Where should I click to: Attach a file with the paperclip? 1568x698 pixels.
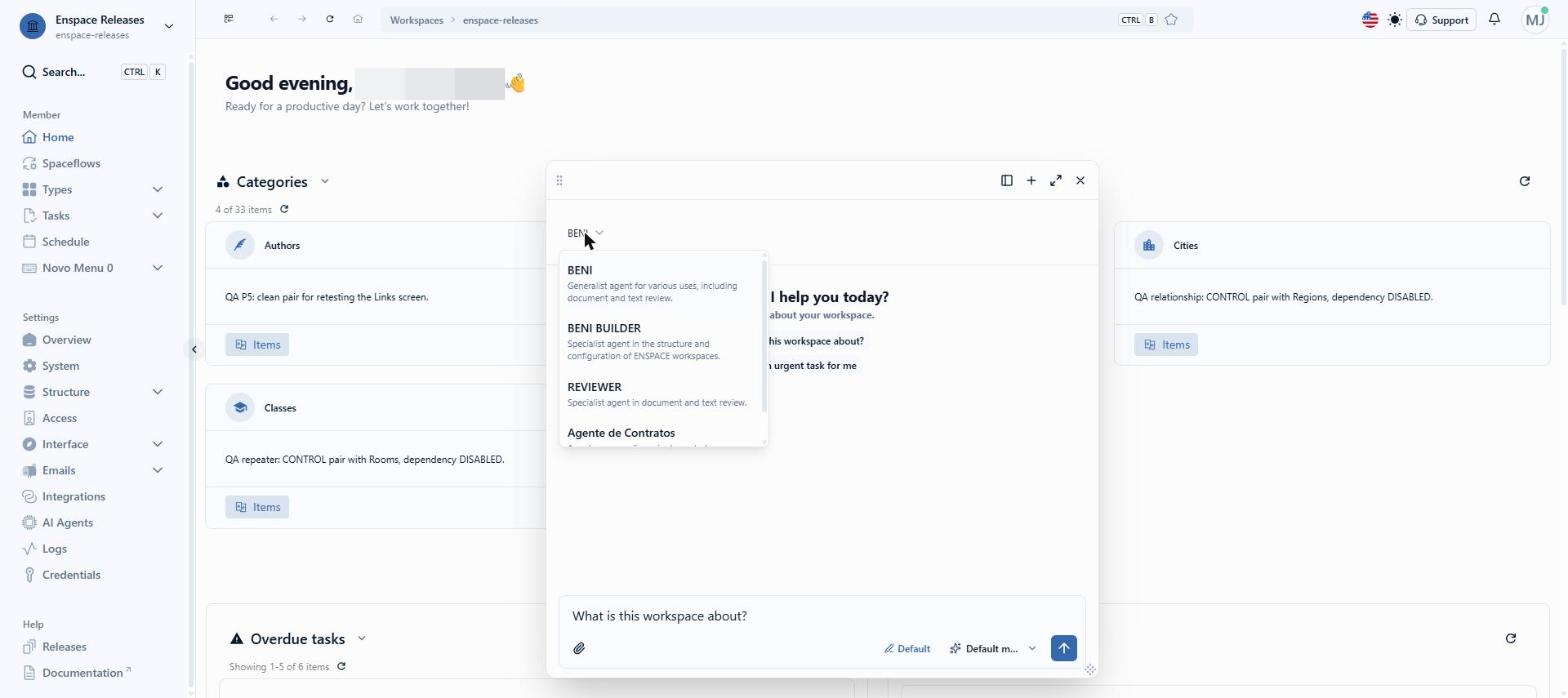click(x=579, y=648)
